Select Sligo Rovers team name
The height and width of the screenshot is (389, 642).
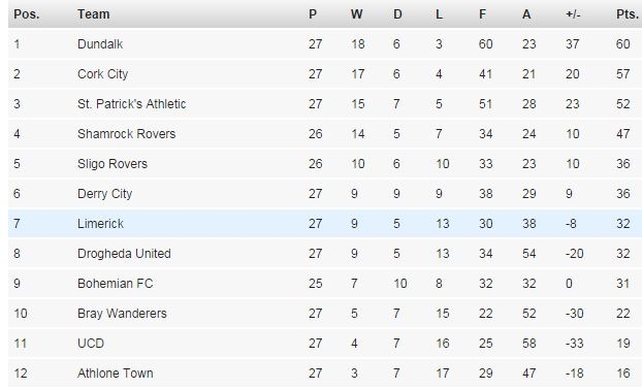[112, 164]
